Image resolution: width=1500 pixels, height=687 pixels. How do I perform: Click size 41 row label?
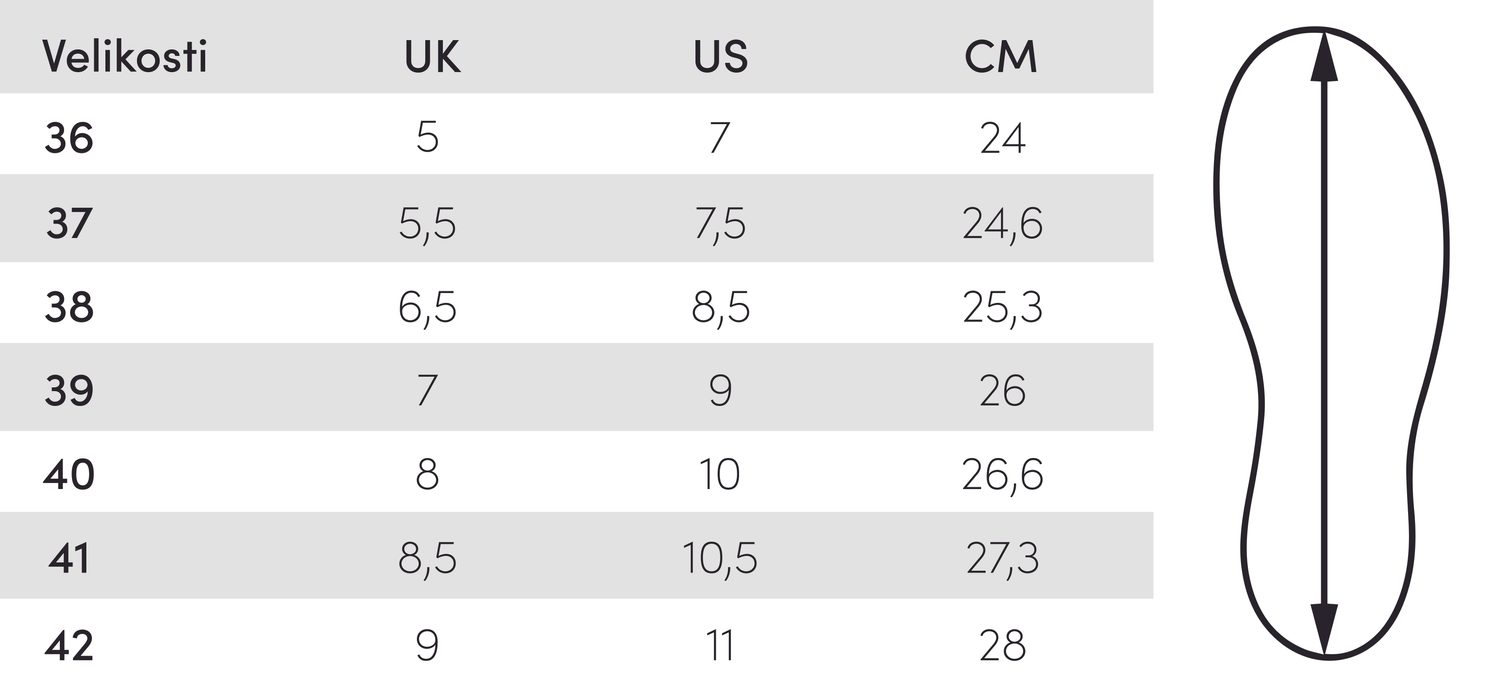pos(69,558)
